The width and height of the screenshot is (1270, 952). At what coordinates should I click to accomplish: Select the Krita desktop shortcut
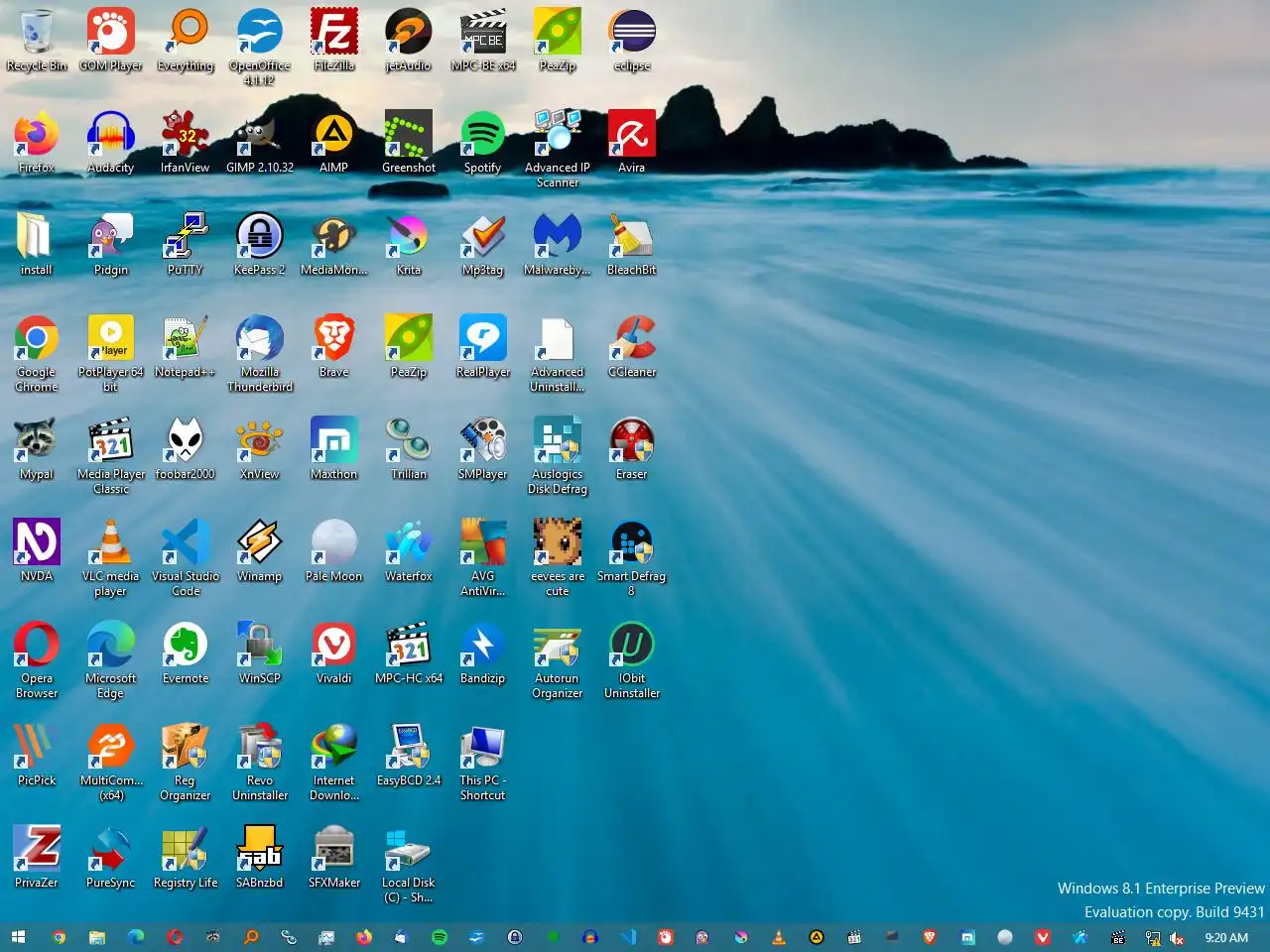pos(409,246)
